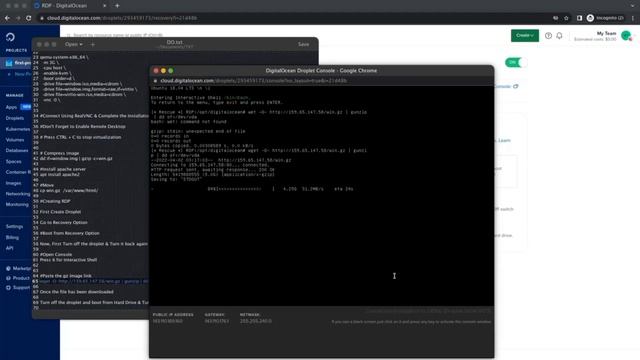Click the browser forward arrow
640x360 pixels.
(x=18, y=18)
